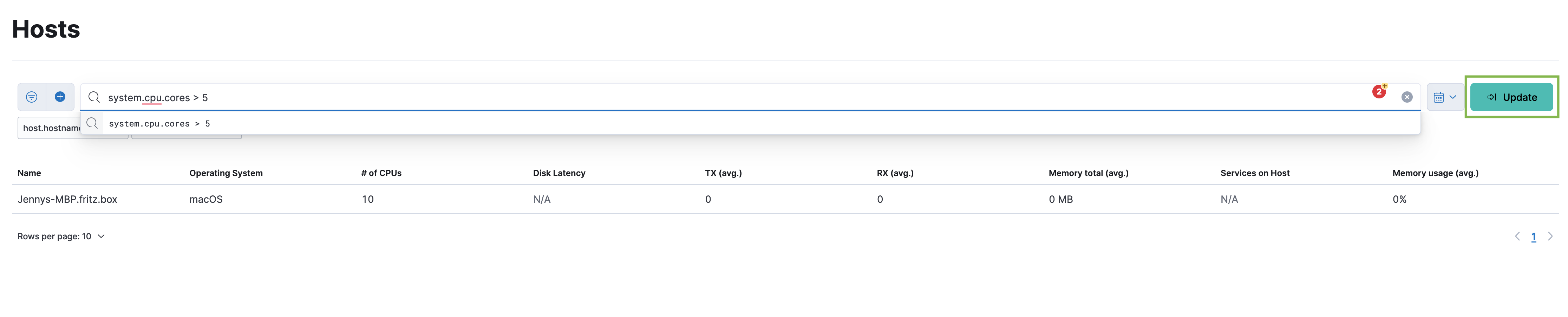Screen dimensions: 1568x317
Task: Click the red badge with number 2
Action: 1379,92
